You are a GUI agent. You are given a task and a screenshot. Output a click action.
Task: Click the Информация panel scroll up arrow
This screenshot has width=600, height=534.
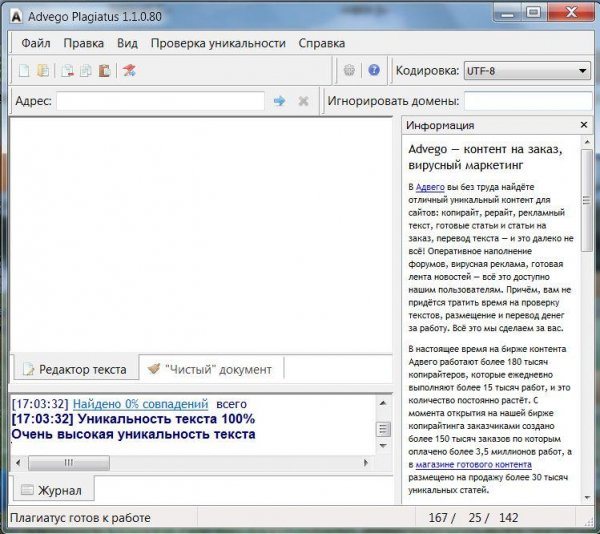click(587, 142)
